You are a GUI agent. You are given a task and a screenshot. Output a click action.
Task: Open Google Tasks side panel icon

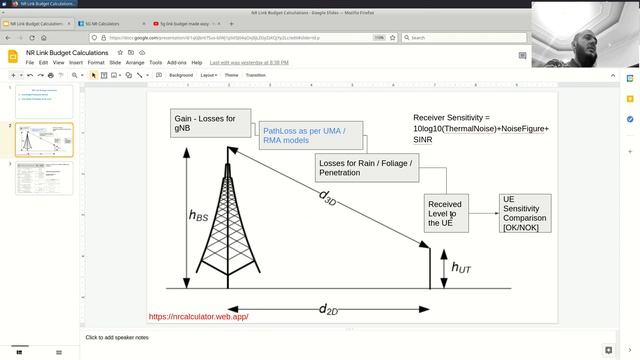click(x=630, y=119)
